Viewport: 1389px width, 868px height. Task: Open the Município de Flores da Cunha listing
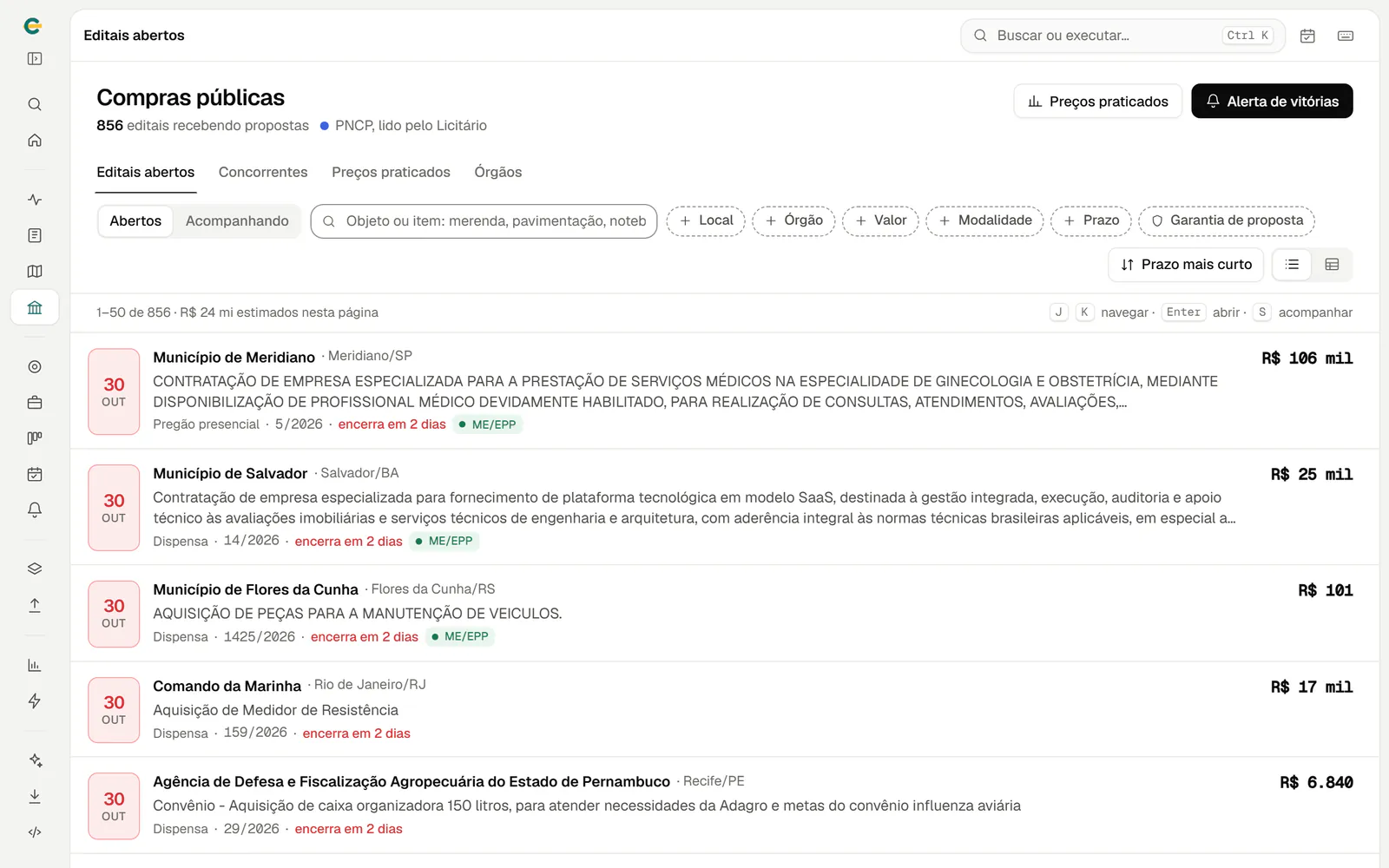point(724,614)
